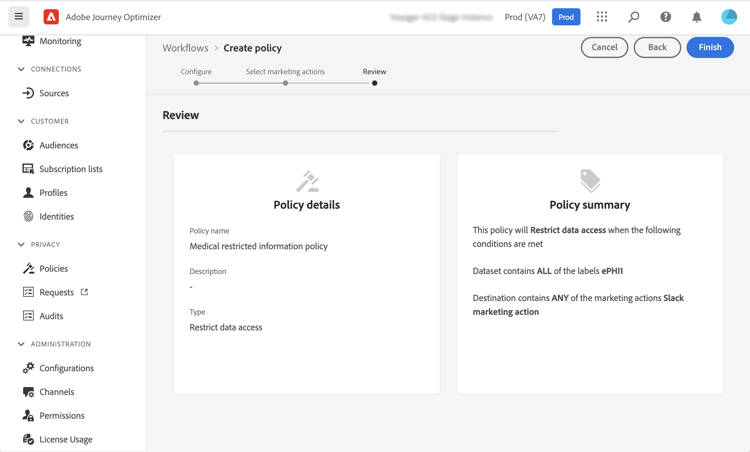This screenshot has height=452, width=750.
Task: Collapse the Privacy section
Action: pyautogui.click(x=21, y=244)
